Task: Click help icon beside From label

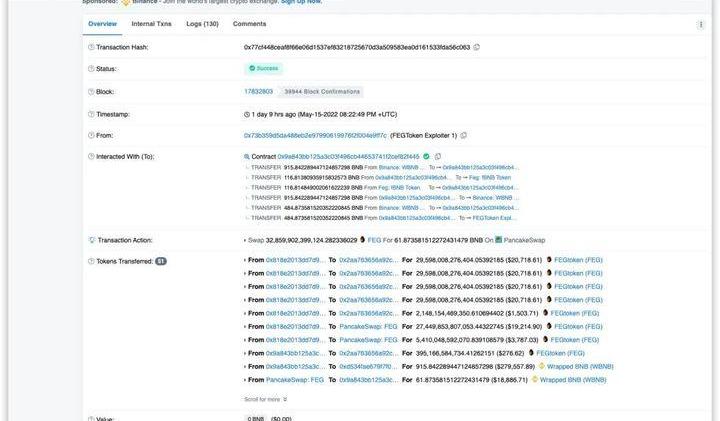Action: click(91, 135)
